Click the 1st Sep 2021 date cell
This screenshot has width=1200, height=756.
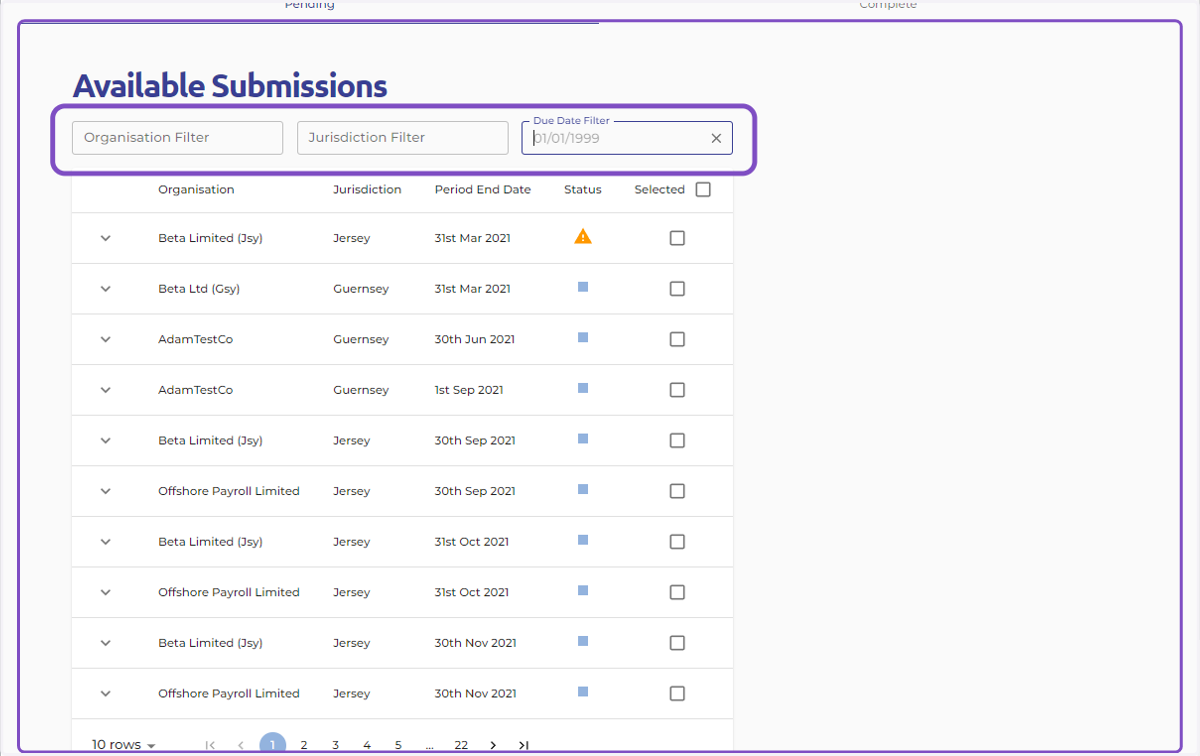(x=469, y=390)
